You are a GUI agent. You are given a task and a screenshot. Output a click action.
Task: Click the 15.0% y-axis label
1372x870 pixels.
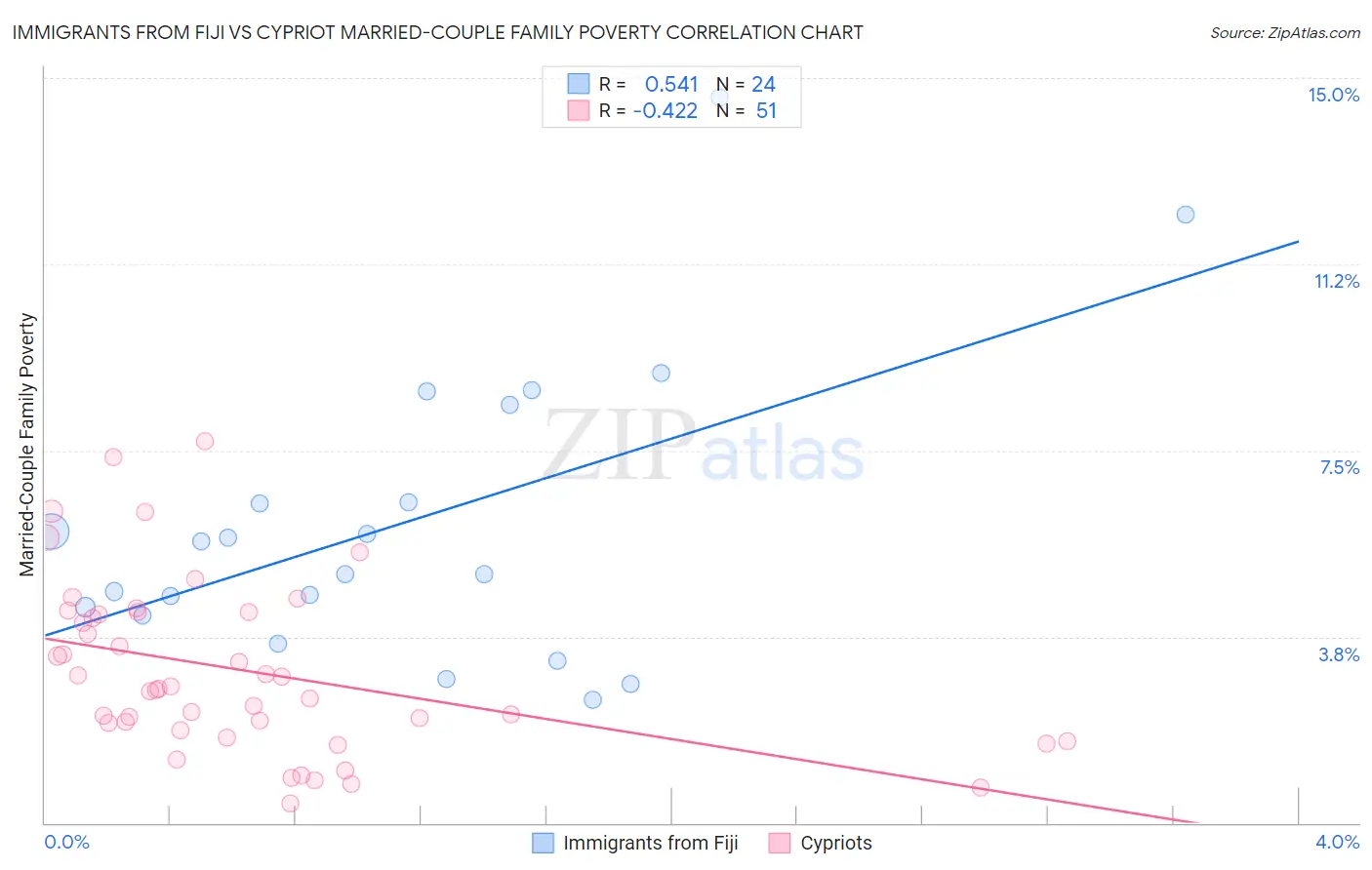point(1333,95)
